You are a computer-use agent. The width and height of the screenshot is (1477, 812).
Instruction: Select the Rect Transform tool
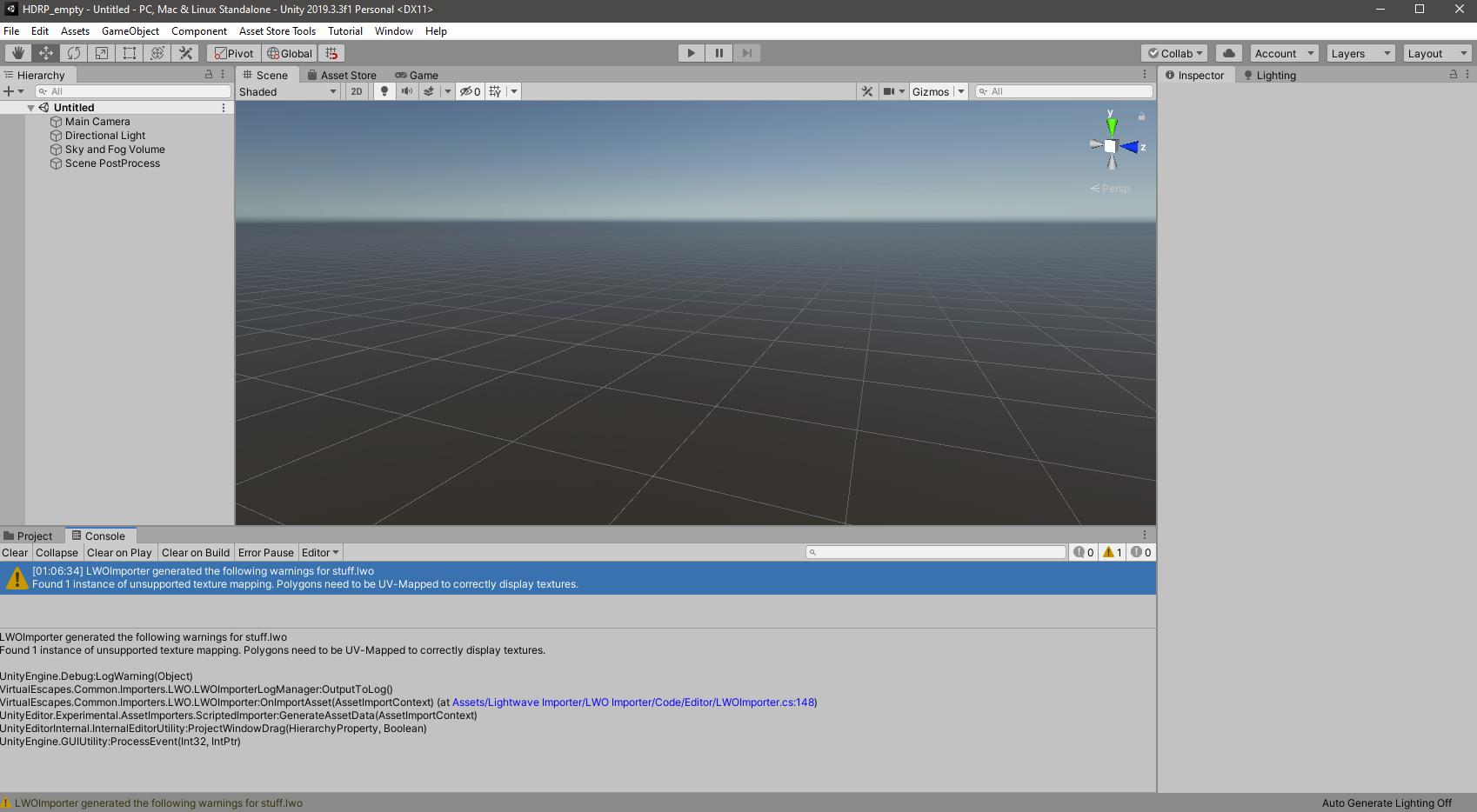click(x=130, y=53)
